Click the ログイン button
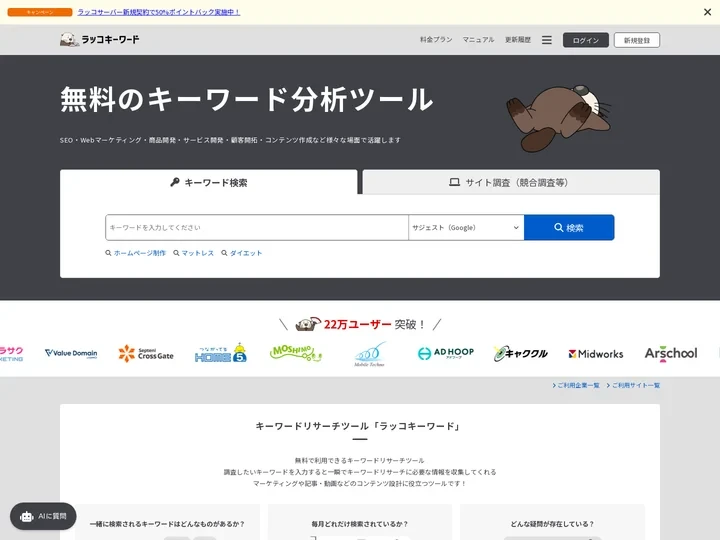The height and width of the screenshot is (540, 720). [x=585, y=40]
